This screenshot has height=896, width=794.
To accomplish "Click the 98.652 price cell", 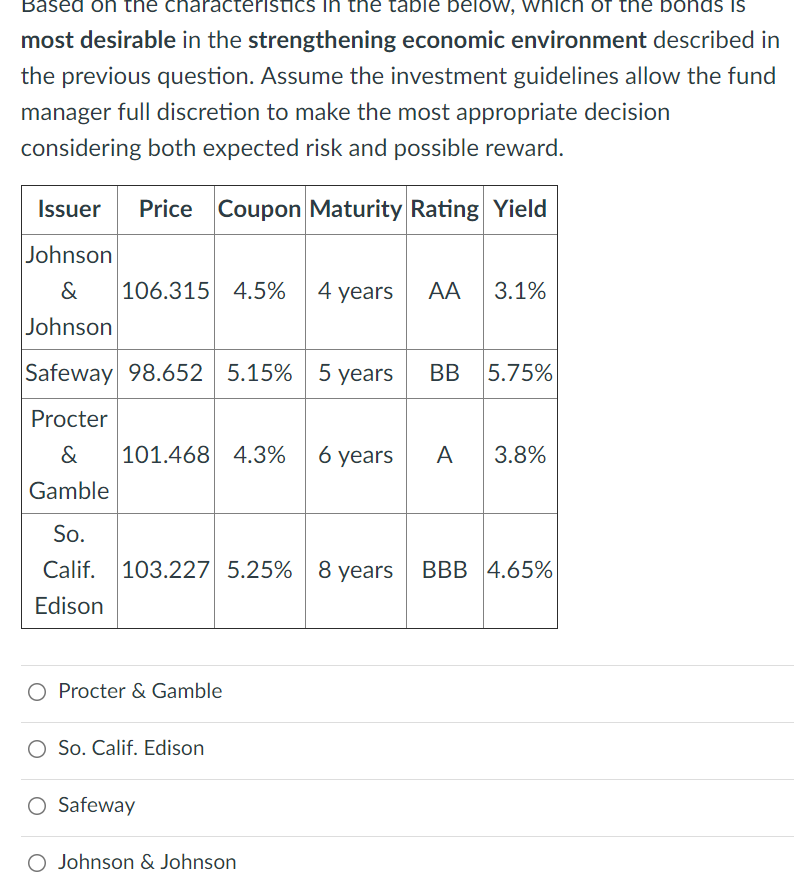I will point(166,373).
